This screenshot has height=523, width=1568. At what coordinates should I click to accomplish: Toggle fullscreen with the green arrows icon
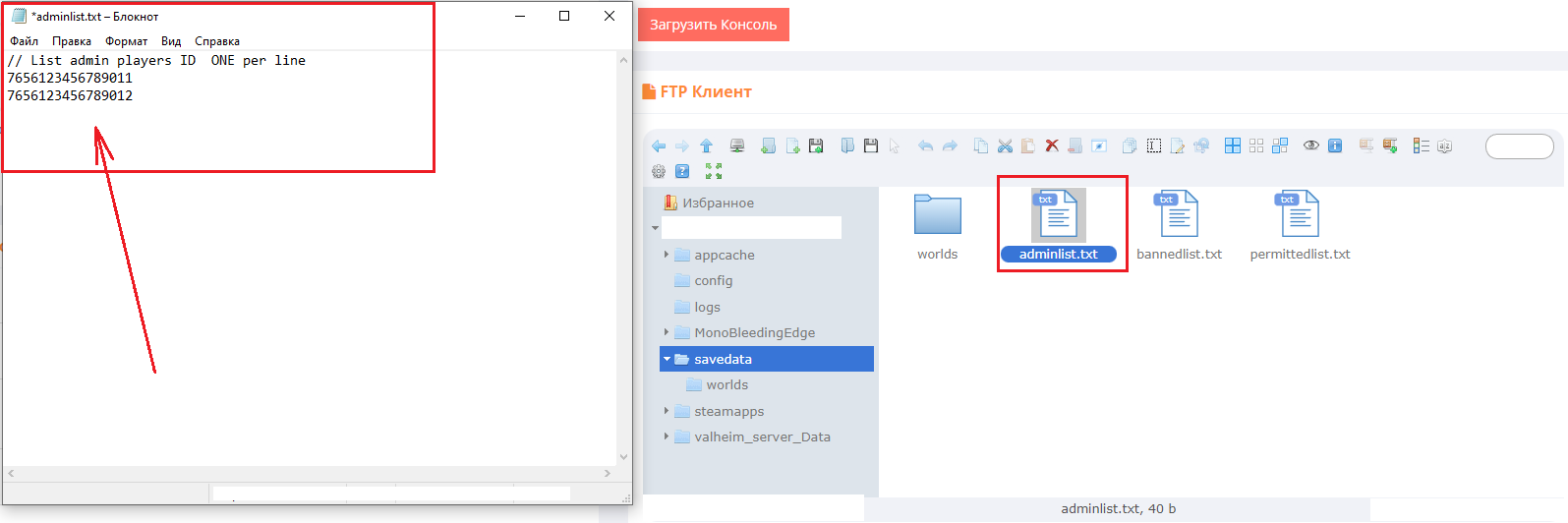click(714, 171)
